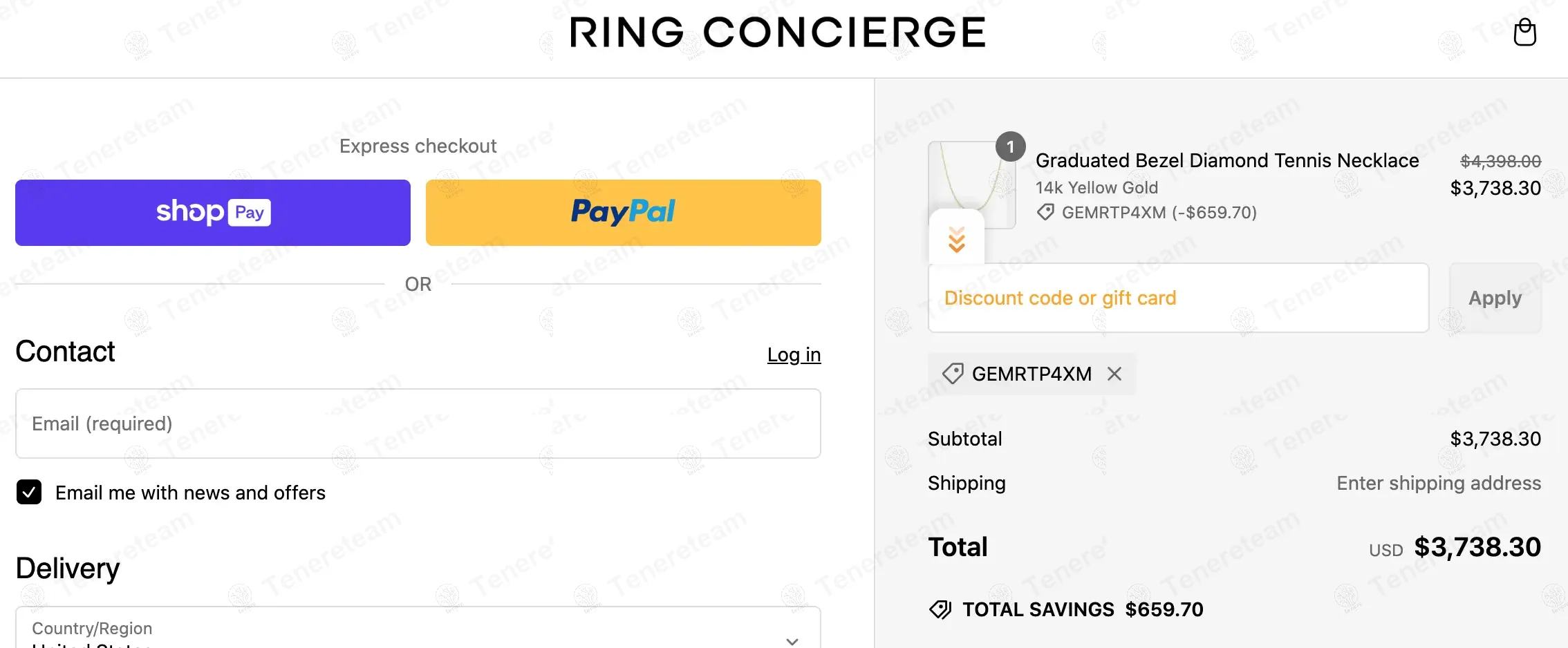The height and width of the screenshot is (648, 1568).
Task: Click the Express checkout heading
Action: click(418, 146)
